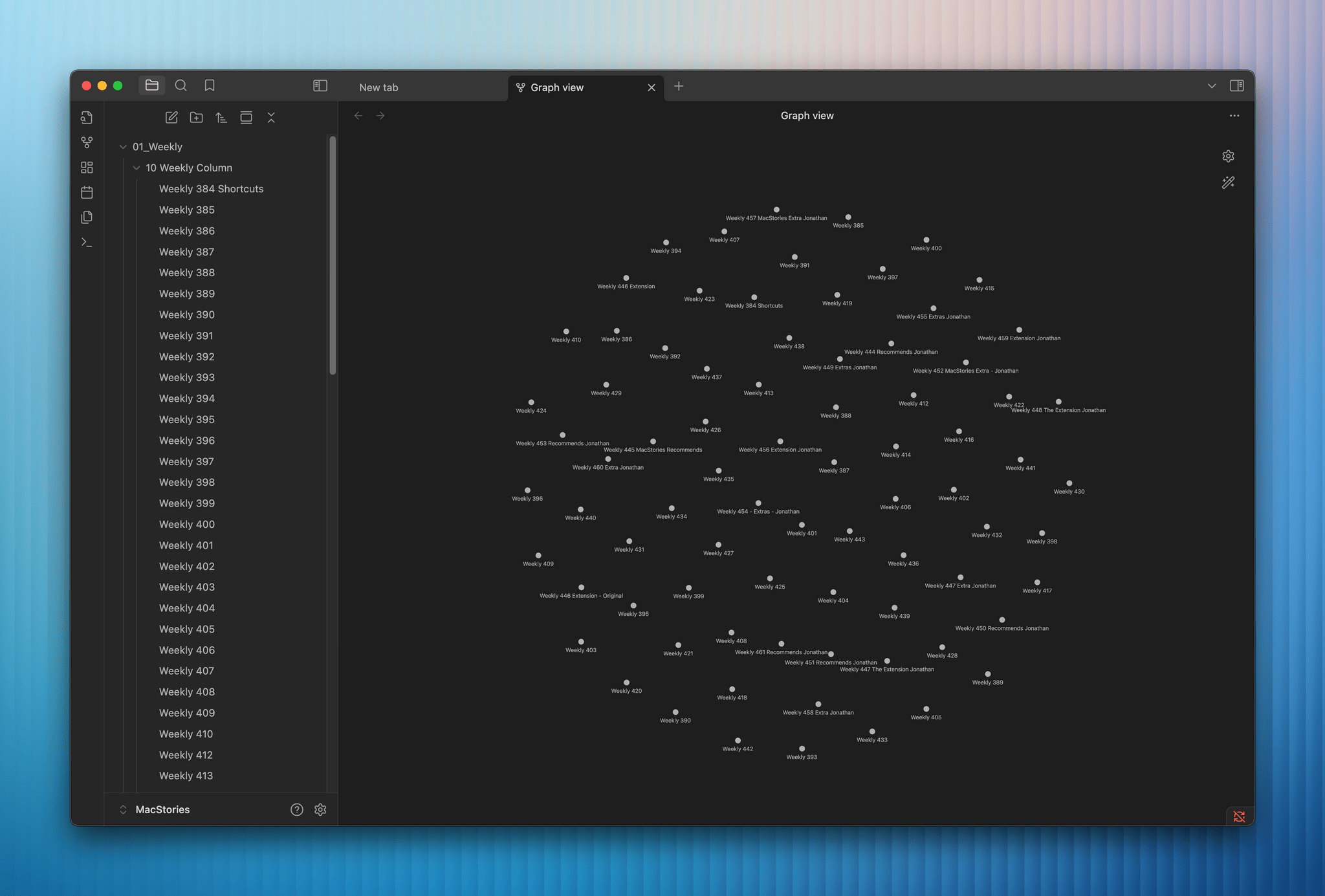Open help icon beside vault name

point(297,809)
